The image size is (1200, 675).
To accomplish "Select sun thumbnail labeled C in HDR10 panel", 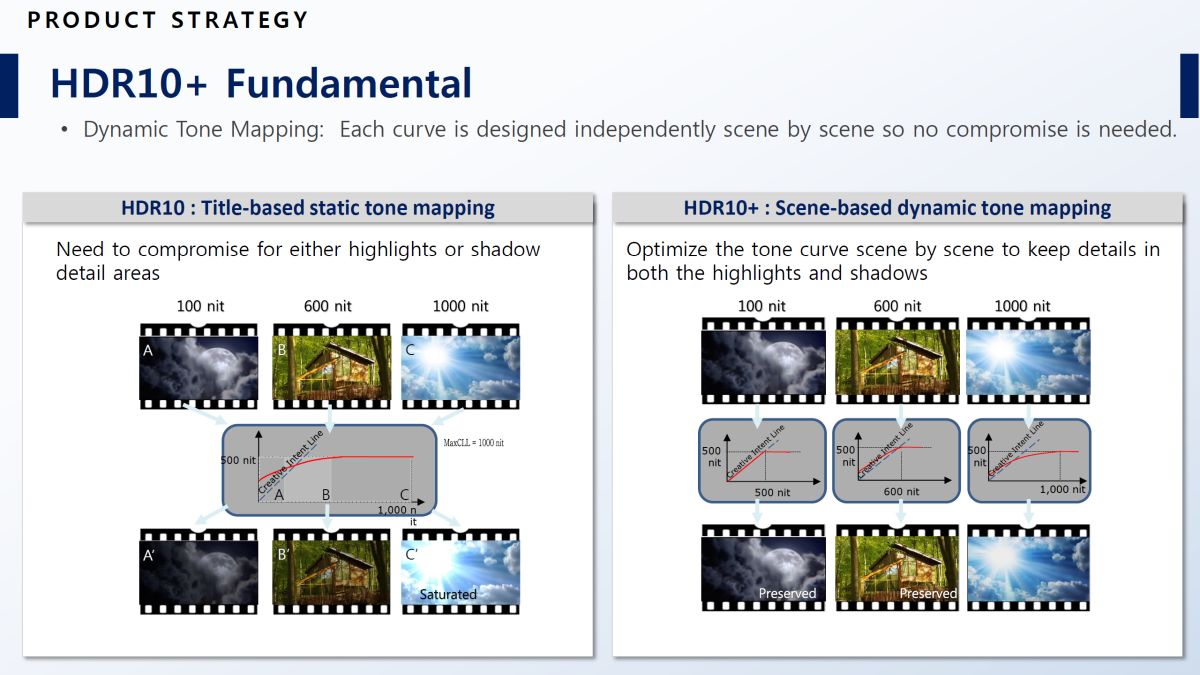I will click(460, 366).
